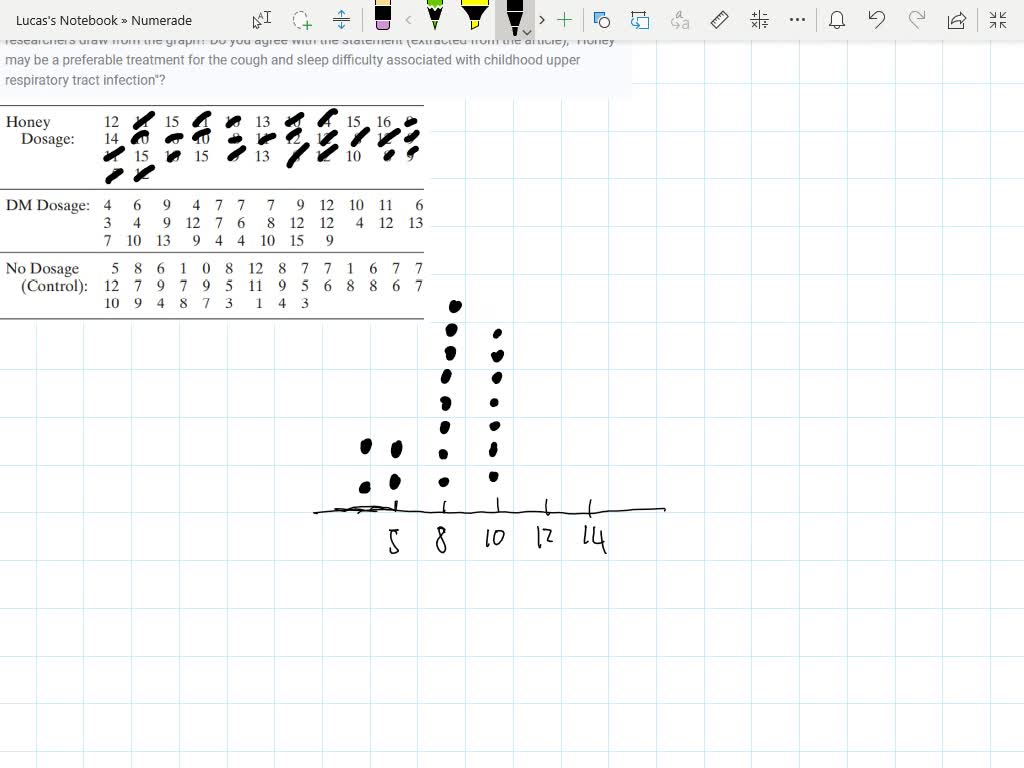Screen dimensions: 1024x768
Task: Choose the green pencil pen
Action: click(x=435, y=16)
